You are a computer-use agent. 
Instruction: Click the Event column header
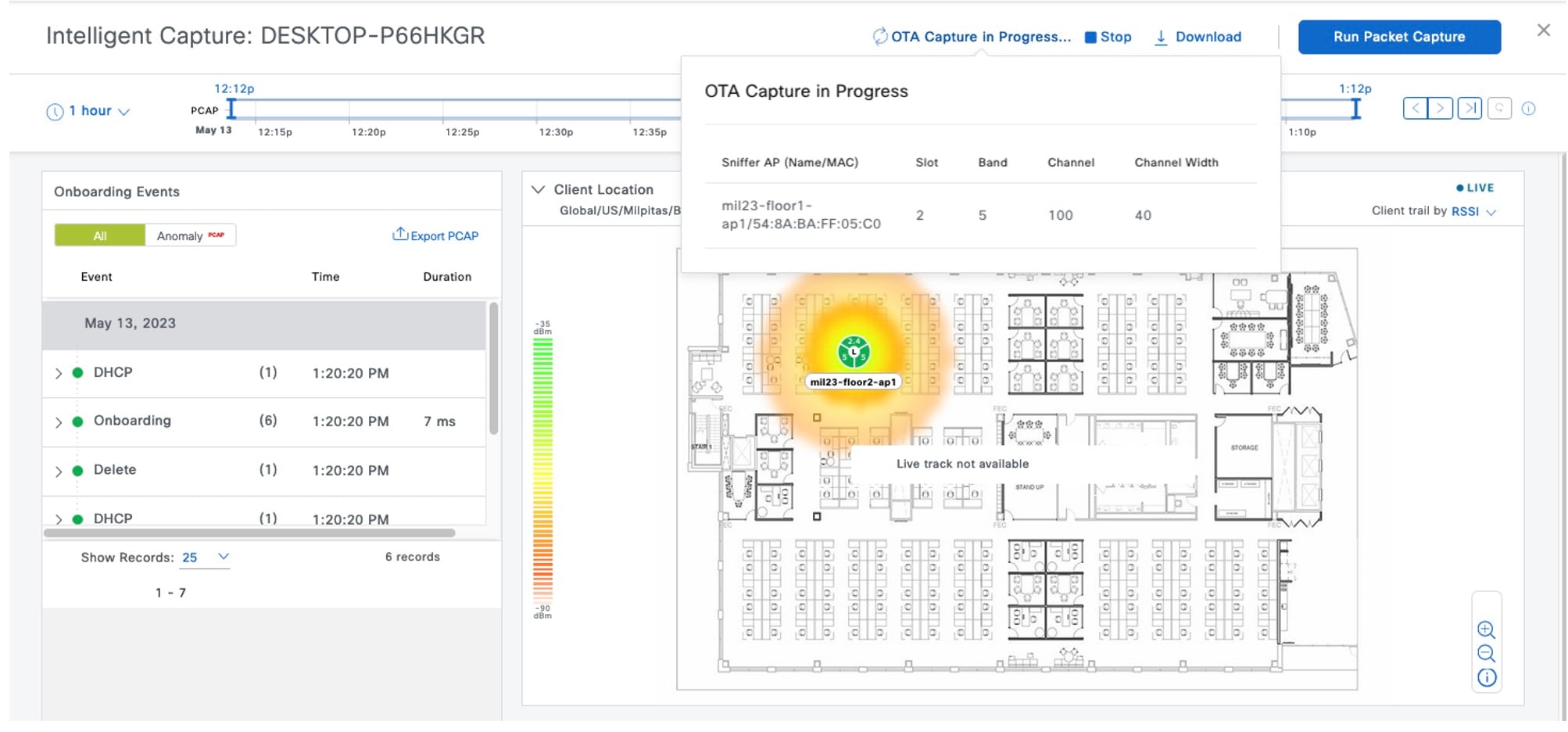pyautogui.click(x=96, y=277)
